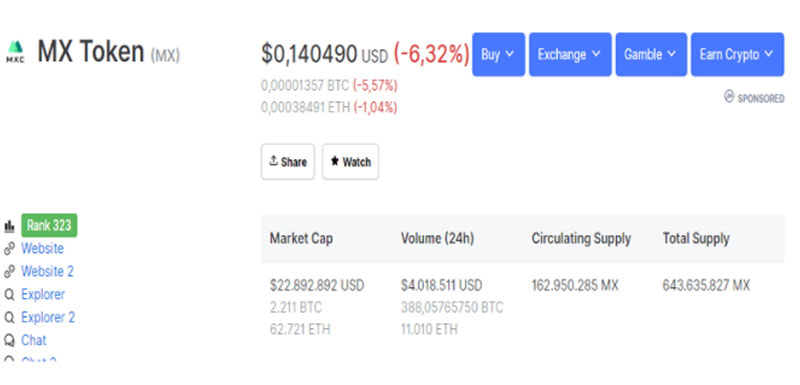Click the 2.211 BTC market cap value

296,308
